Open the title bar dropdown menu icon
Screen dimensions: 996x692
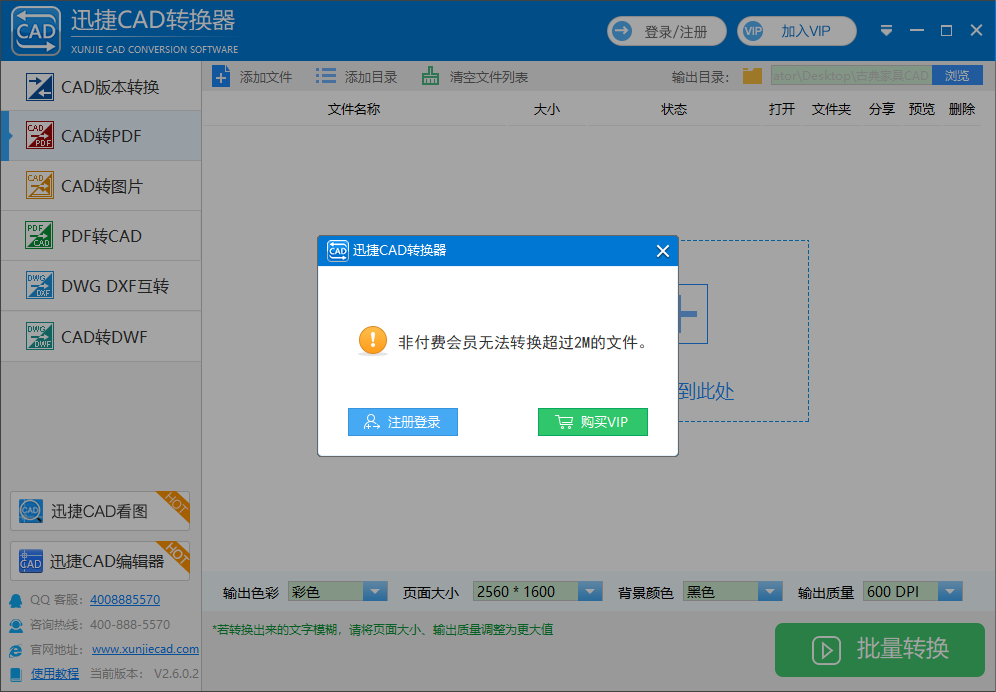coord(886,31)
